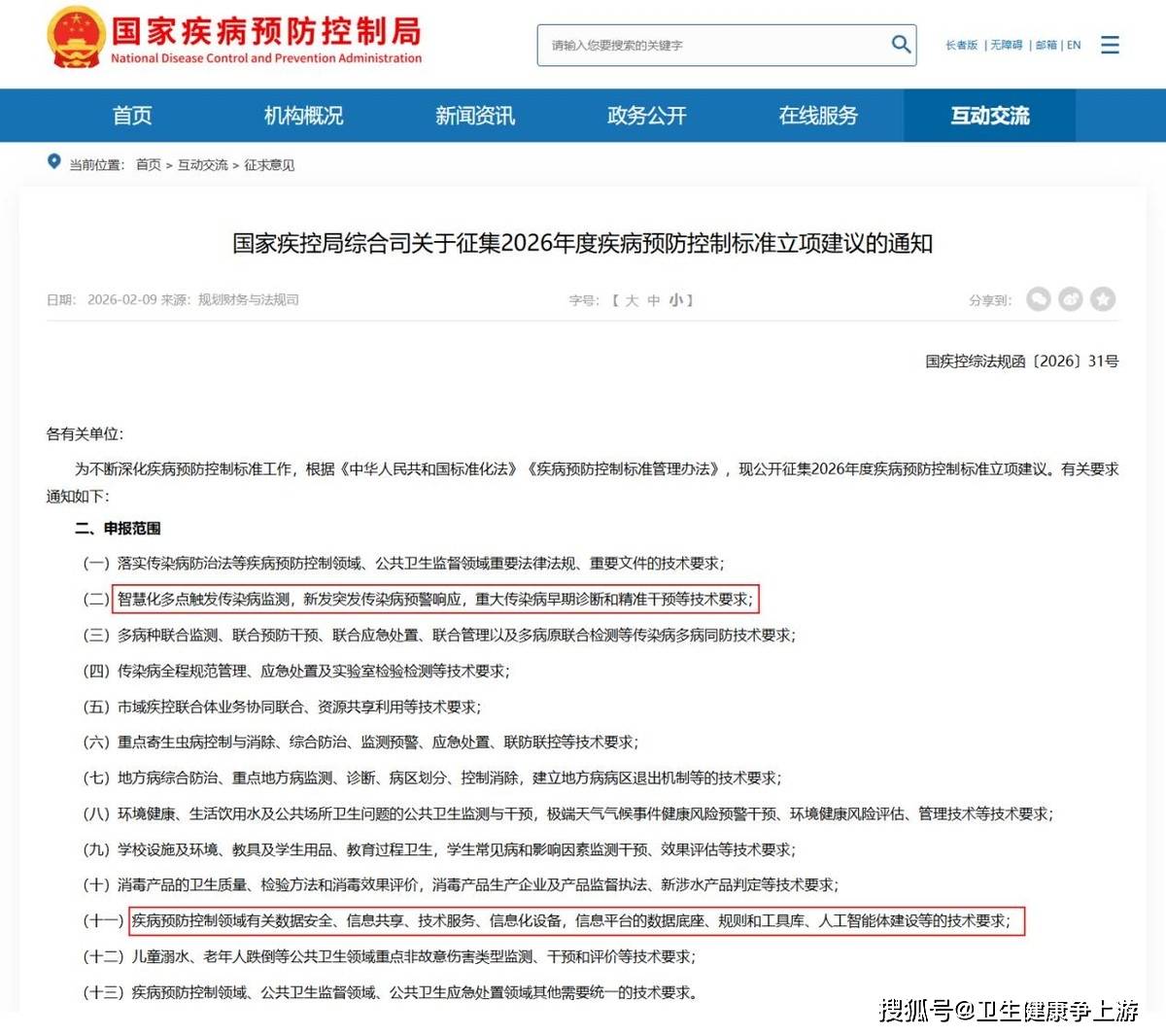Open the 政务公开 navigation menu

(x=646, y=116)
